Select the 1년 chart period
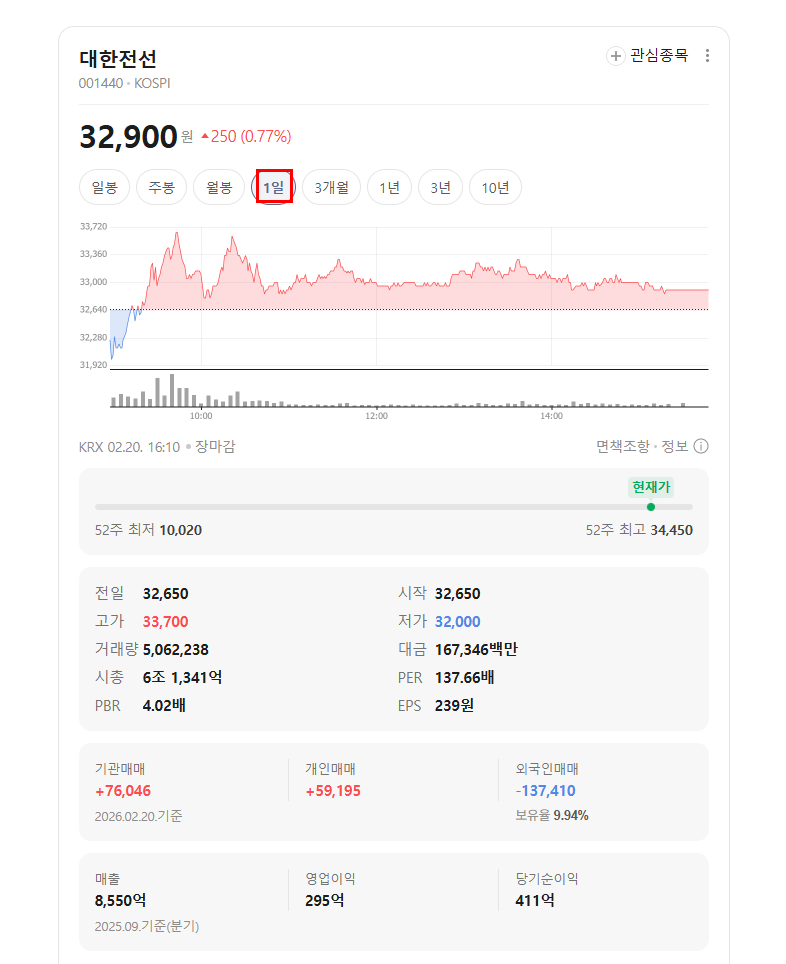The width and height of the screenshot is (786, 964). tap(389, 188)
